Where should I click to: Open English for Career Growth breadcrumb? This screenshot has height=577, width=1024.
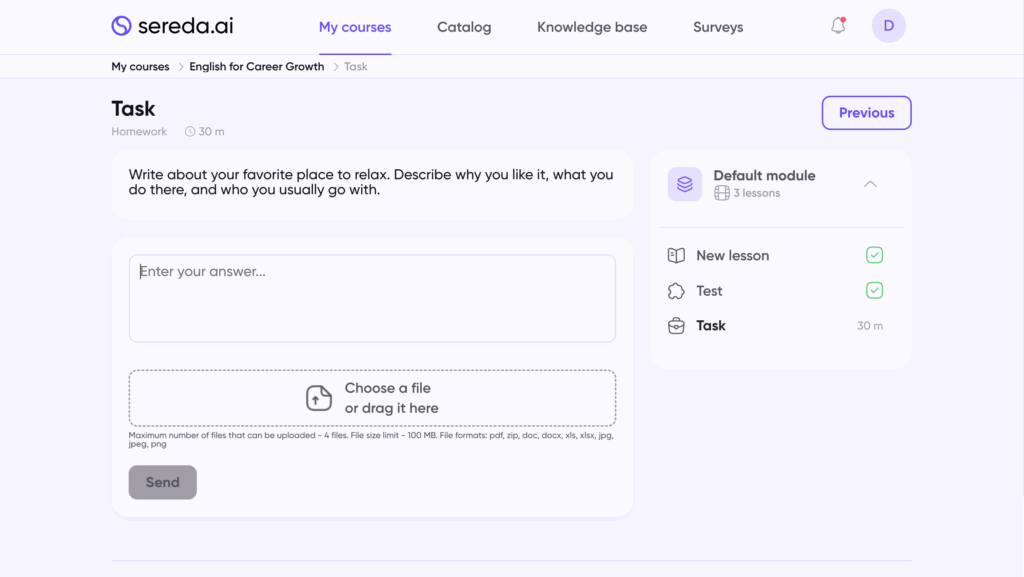(x=257, y=67)
